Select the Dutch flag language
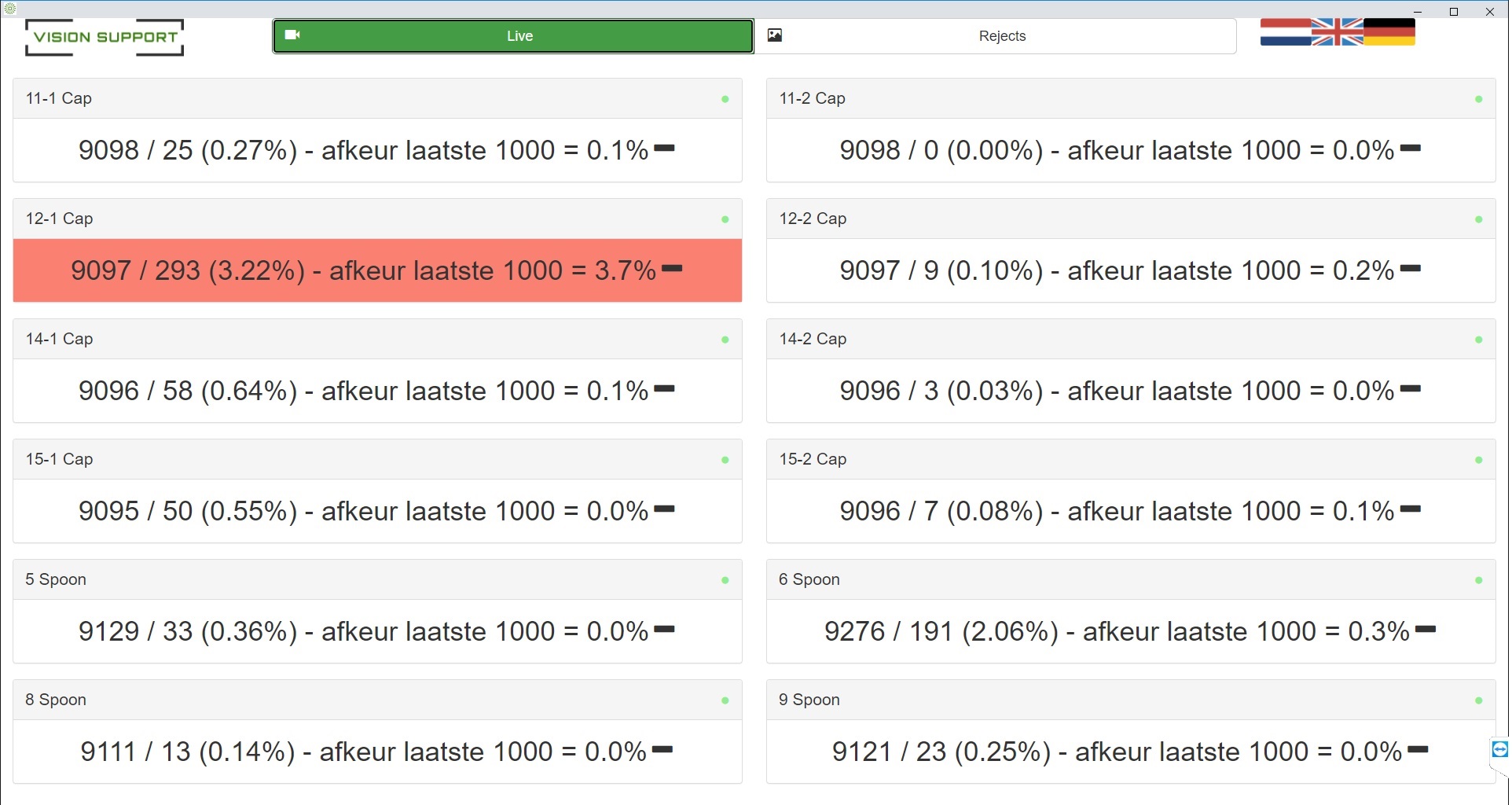 click(1284, 32)
